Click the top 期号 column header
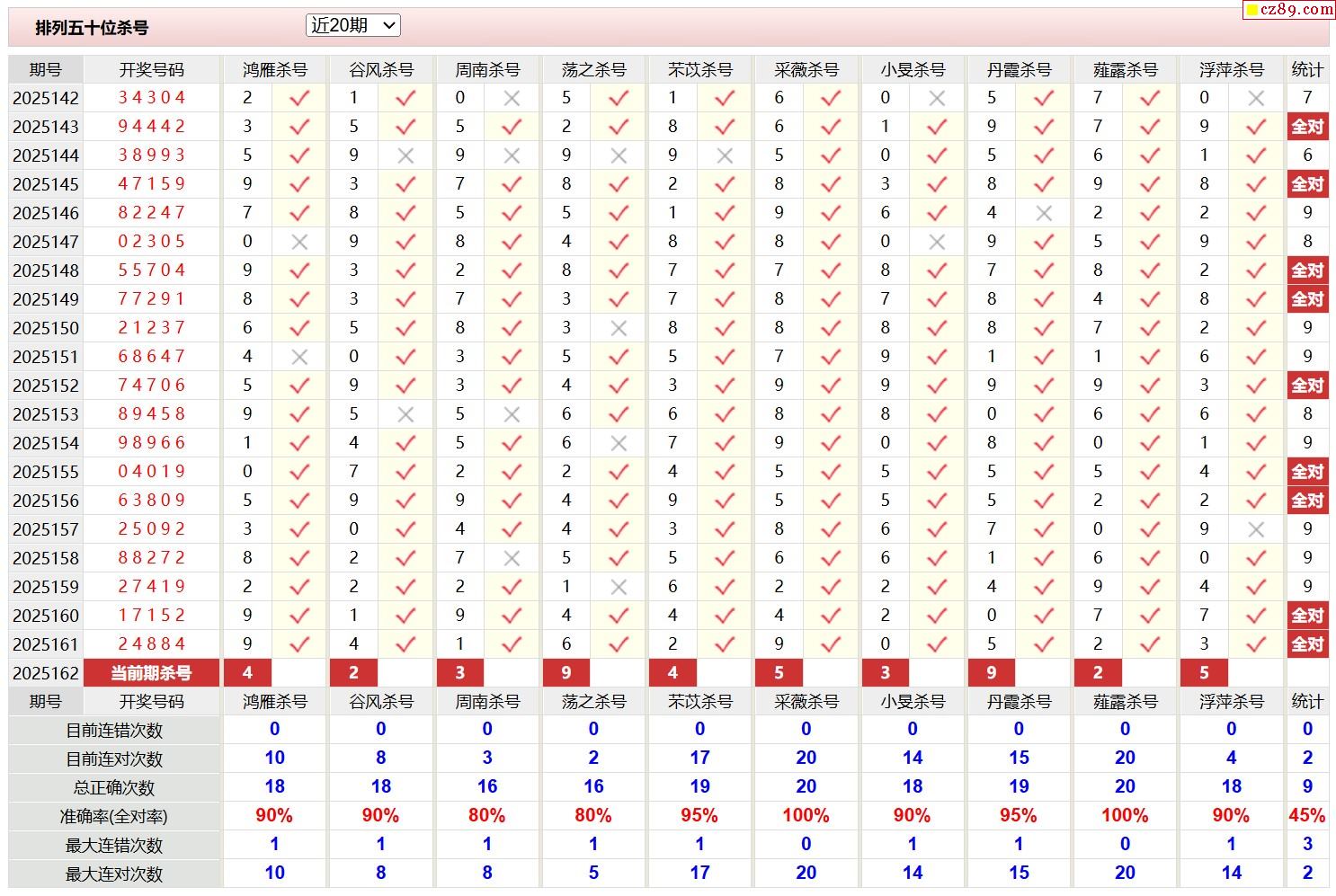1336x896 pixels. click(x=46, y=69)
